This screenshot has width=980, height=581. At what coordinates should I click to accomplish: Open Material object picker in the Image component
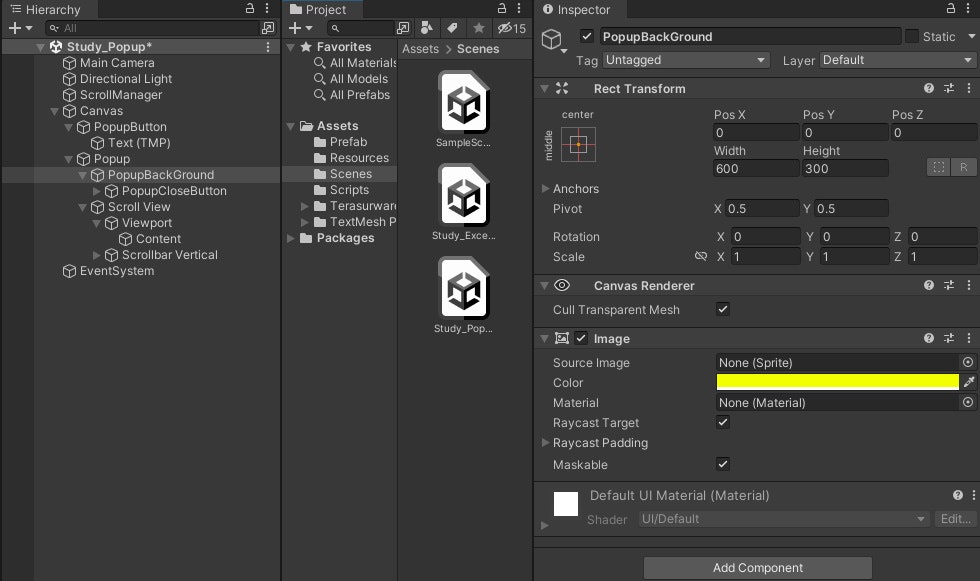click(968, 402)
